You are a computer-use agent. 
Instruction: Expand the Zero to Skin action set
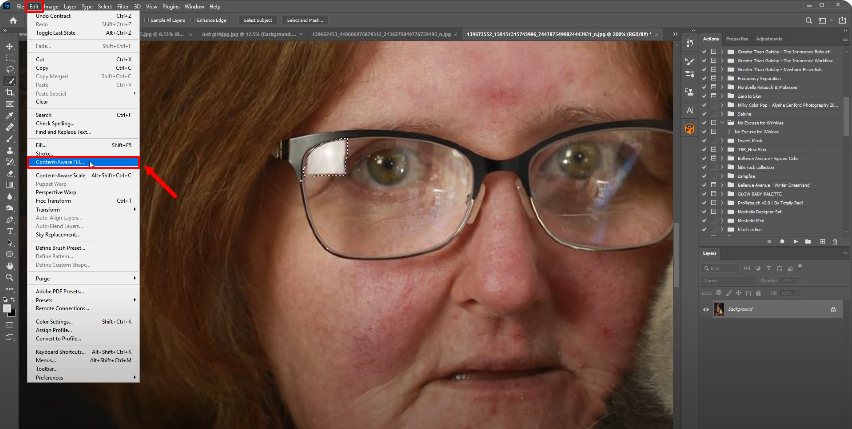[x=722, y=96]
